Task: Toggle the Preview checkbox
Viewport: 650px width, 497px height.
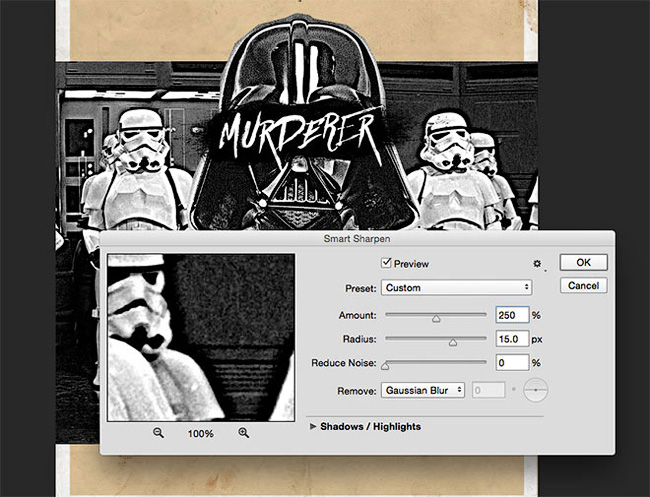Action: [x=386, y=263]
